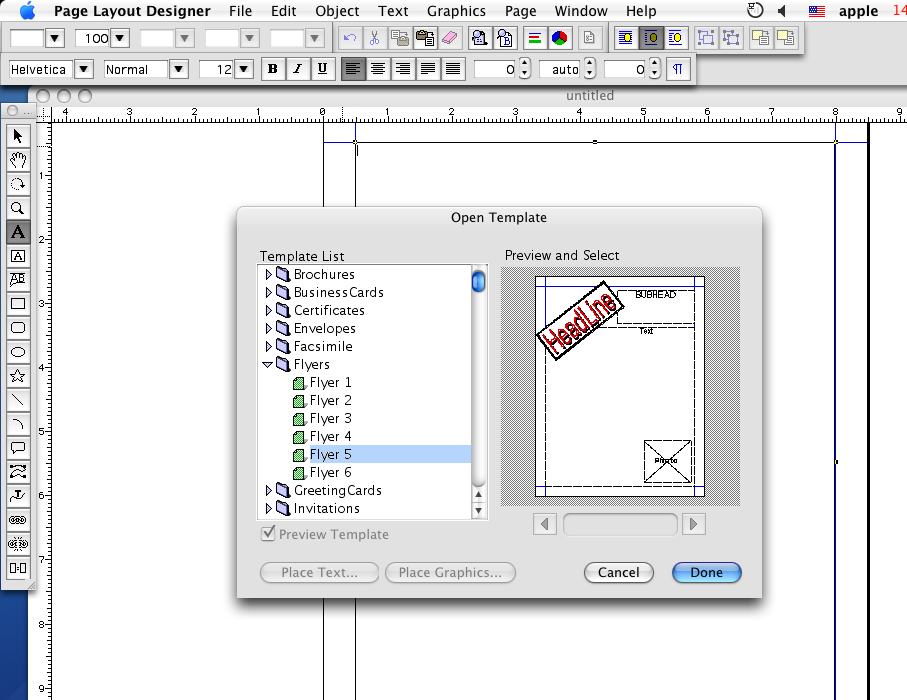Expand the Brochures template folder
907x700 pixels.
pos(267,274)
